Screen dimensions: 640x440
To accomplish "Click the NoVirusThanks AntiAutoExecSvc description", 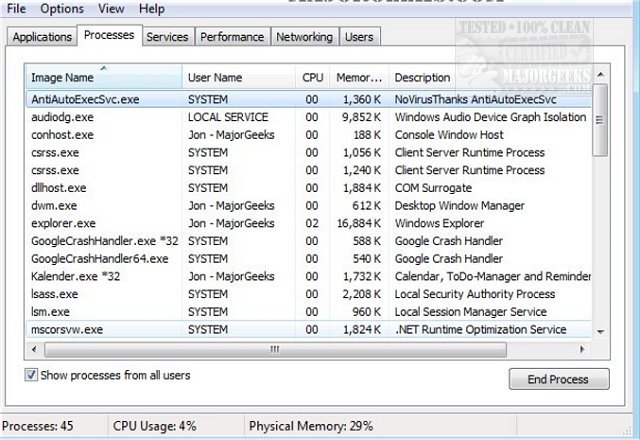I will pos(476,99).
